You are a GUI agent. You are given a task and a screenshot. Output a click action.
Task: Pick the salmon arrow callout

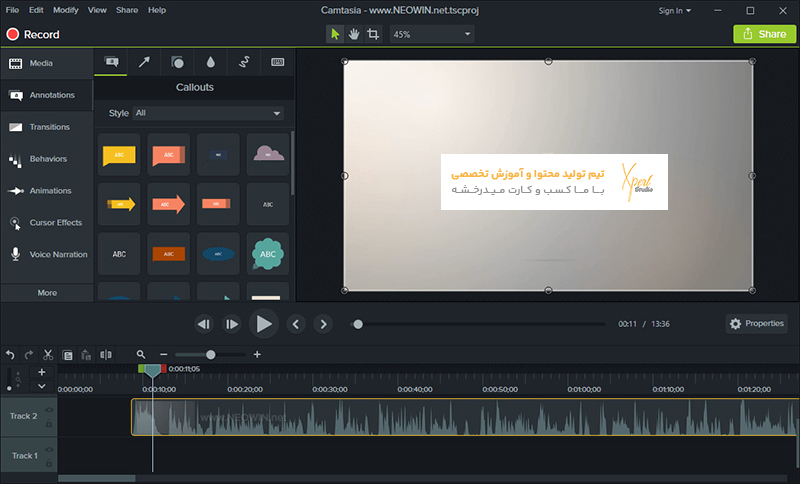pyautogui.click(x=168, y=204)
